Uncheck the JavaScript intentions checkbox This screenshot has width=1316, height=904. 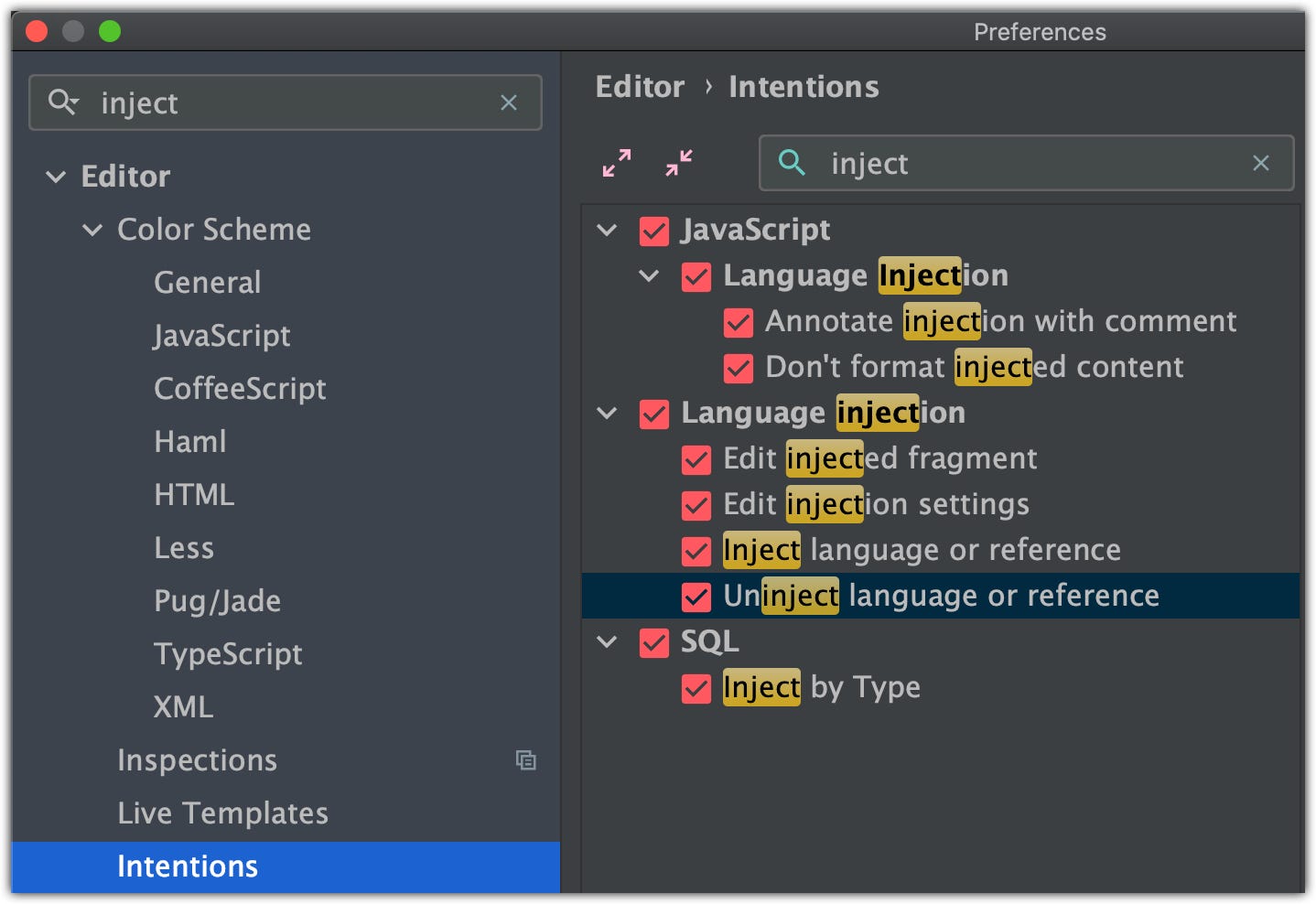click(x=654, y=231)
